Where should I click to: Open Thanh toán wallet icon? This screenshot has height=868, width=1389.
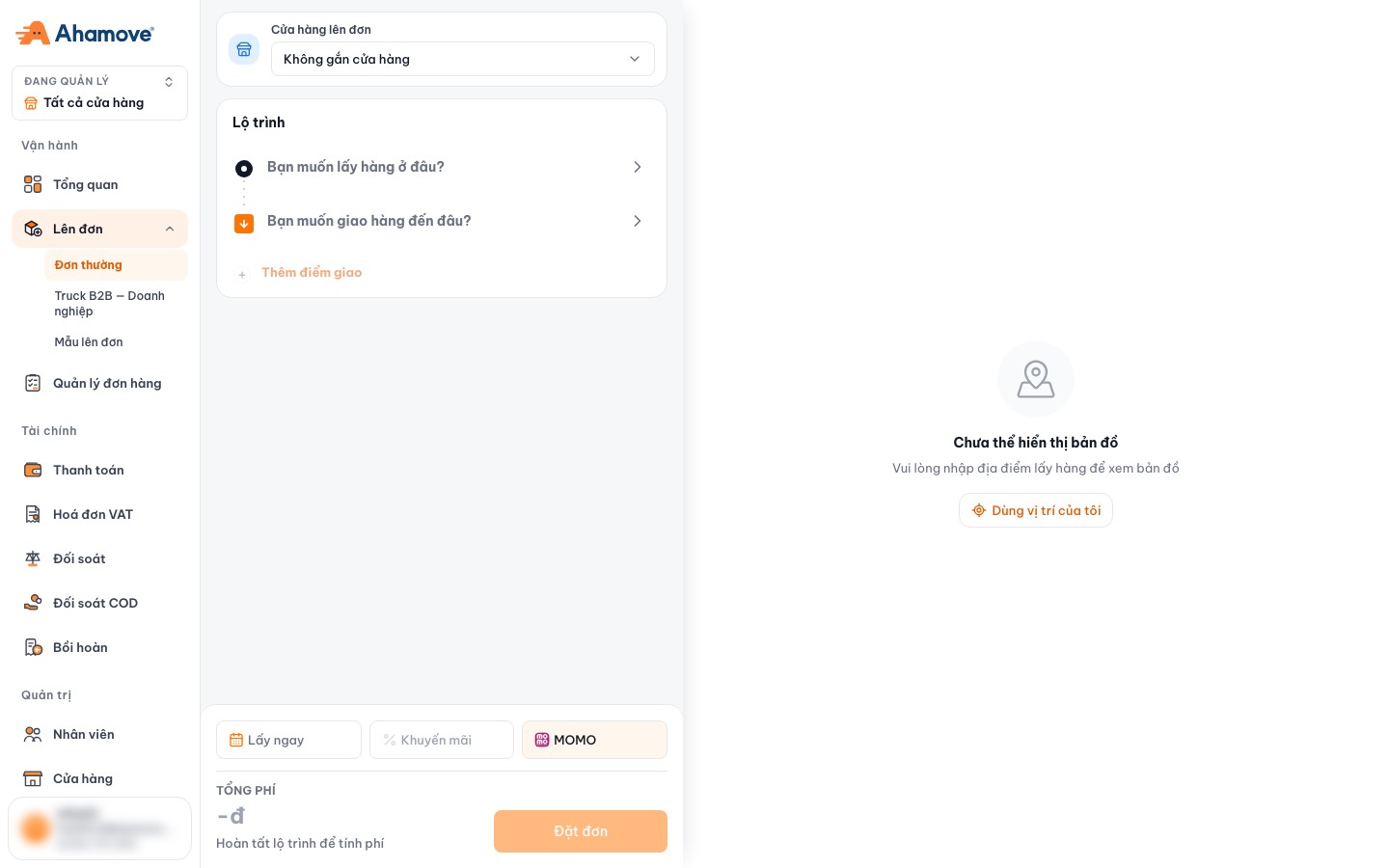33,470
